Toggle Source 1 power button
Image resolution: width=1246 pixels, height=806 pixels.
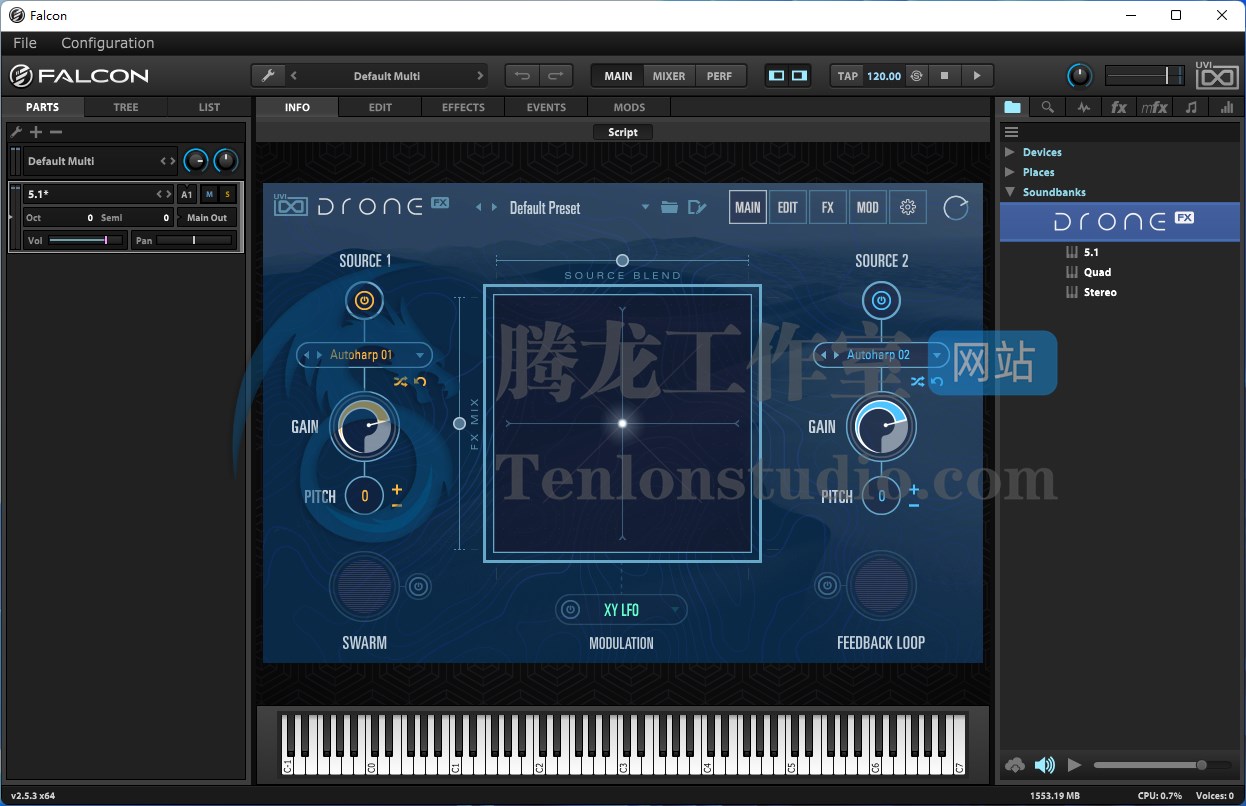[364, 300]
